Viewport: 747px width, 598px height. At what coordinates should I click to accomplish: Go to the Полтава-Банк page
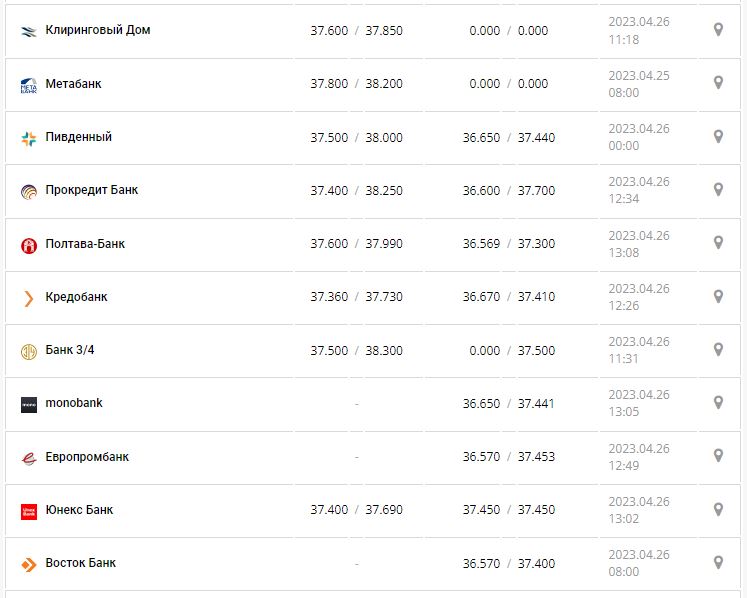[x=85, y=244]
